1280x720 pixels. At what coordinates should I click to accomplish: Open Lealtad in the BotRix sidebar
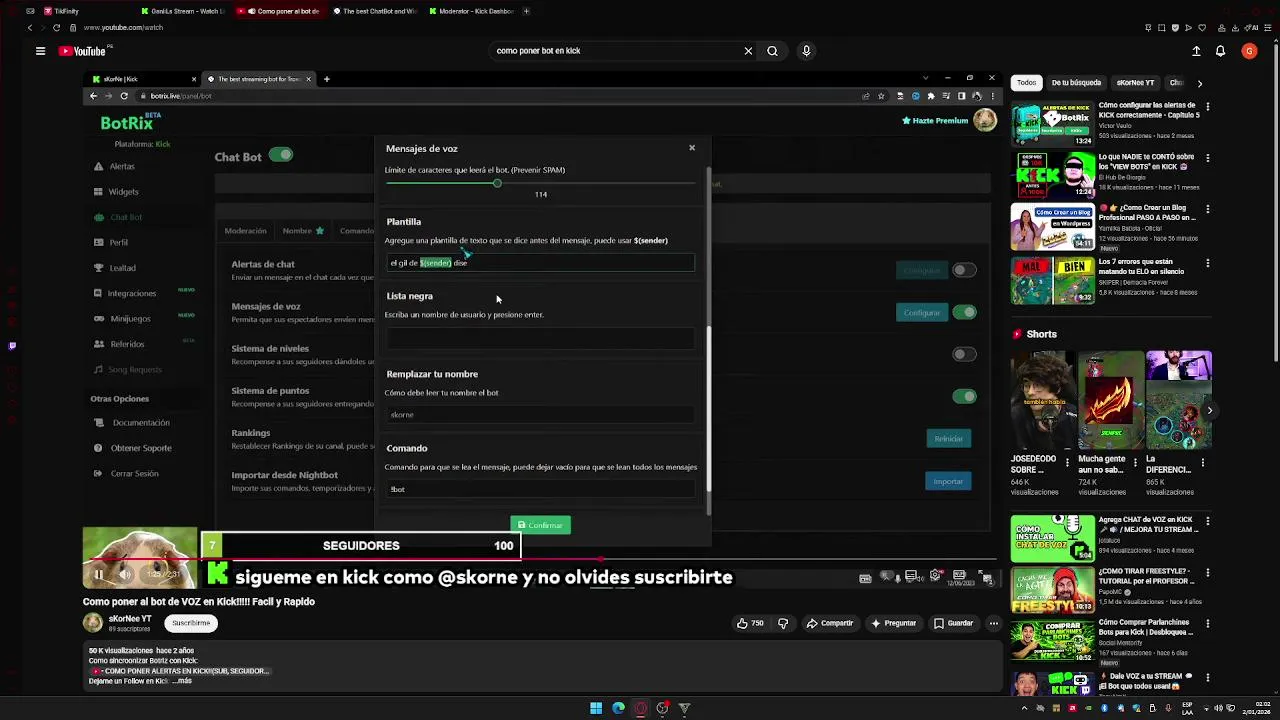pos(122,268)
